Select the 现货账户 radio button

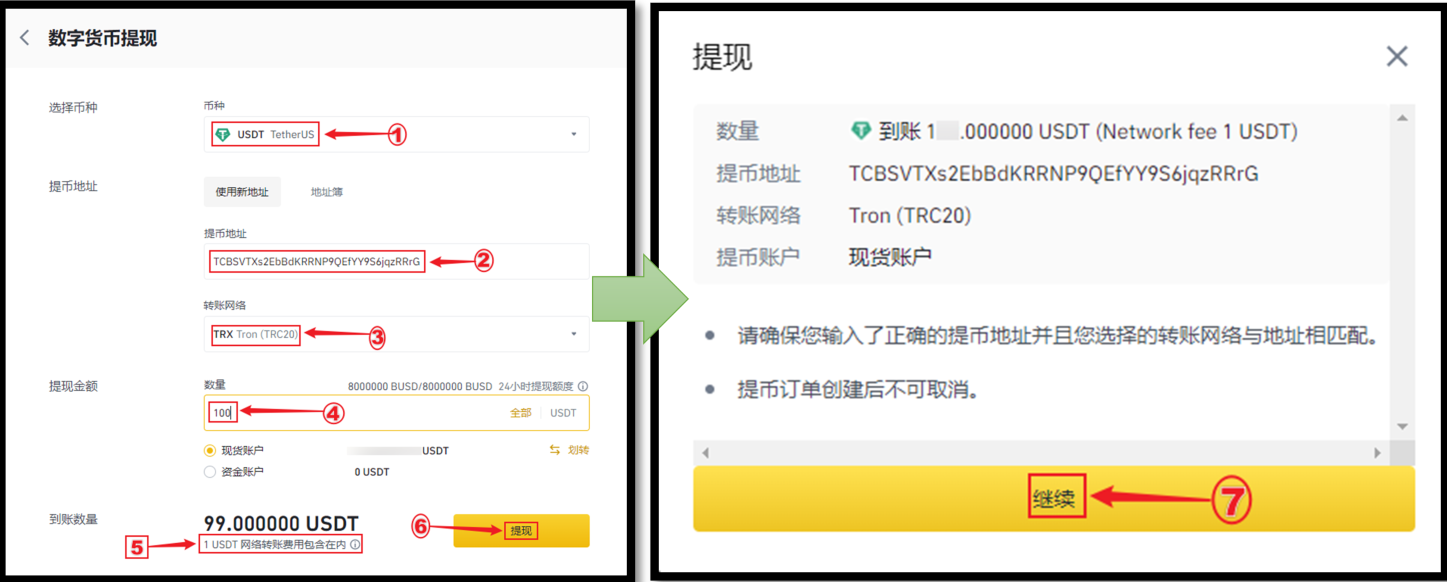pyautogui.click(x=210, y=451)
